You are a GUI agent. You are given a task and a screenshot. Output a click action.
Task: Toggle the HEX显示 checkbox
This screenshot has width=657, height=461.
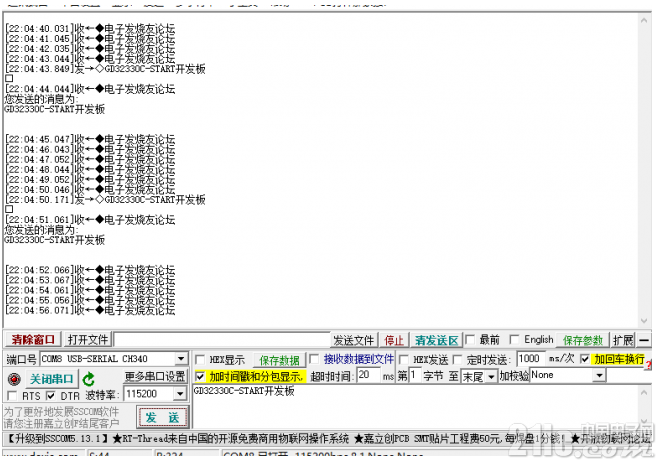(200, 360)
